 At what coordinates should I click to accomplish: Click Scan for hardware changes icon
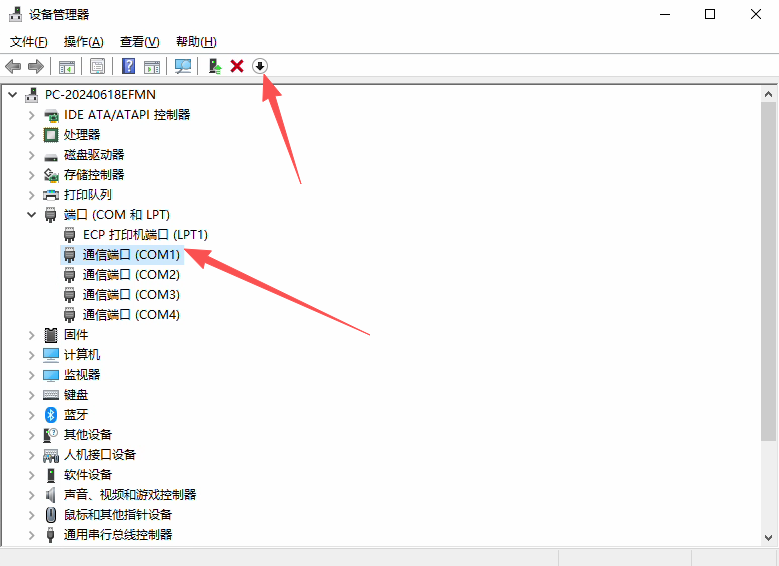click(x=183, y=66)
